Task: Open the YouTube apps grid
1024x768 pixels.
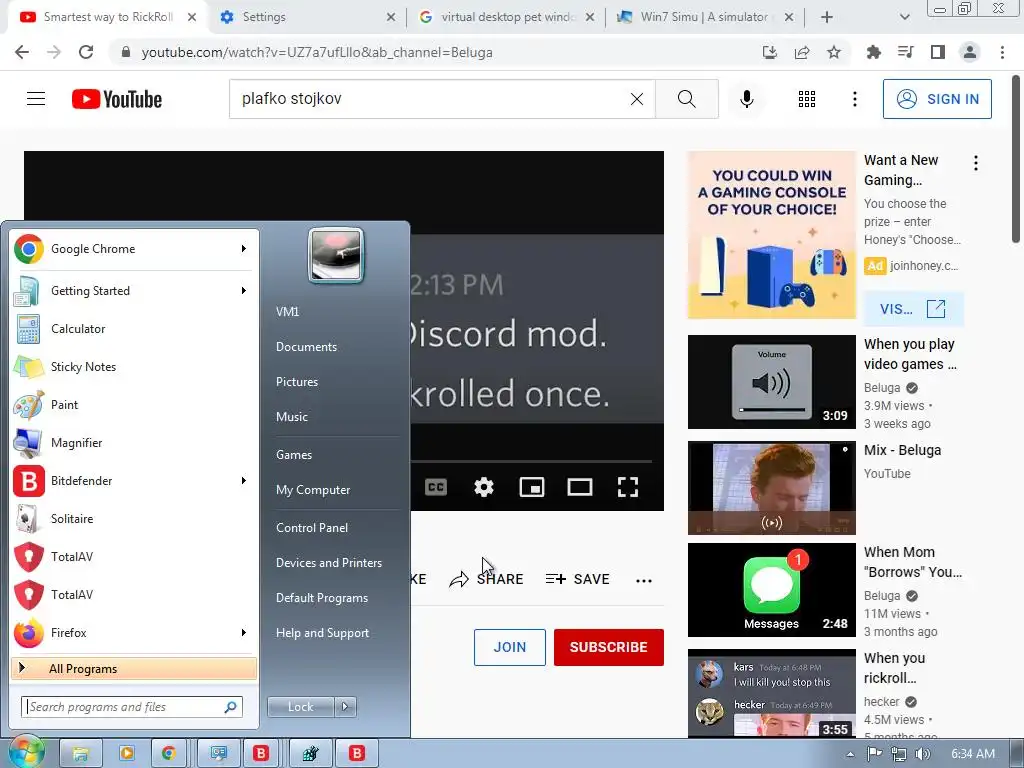Action: point(807,99)
